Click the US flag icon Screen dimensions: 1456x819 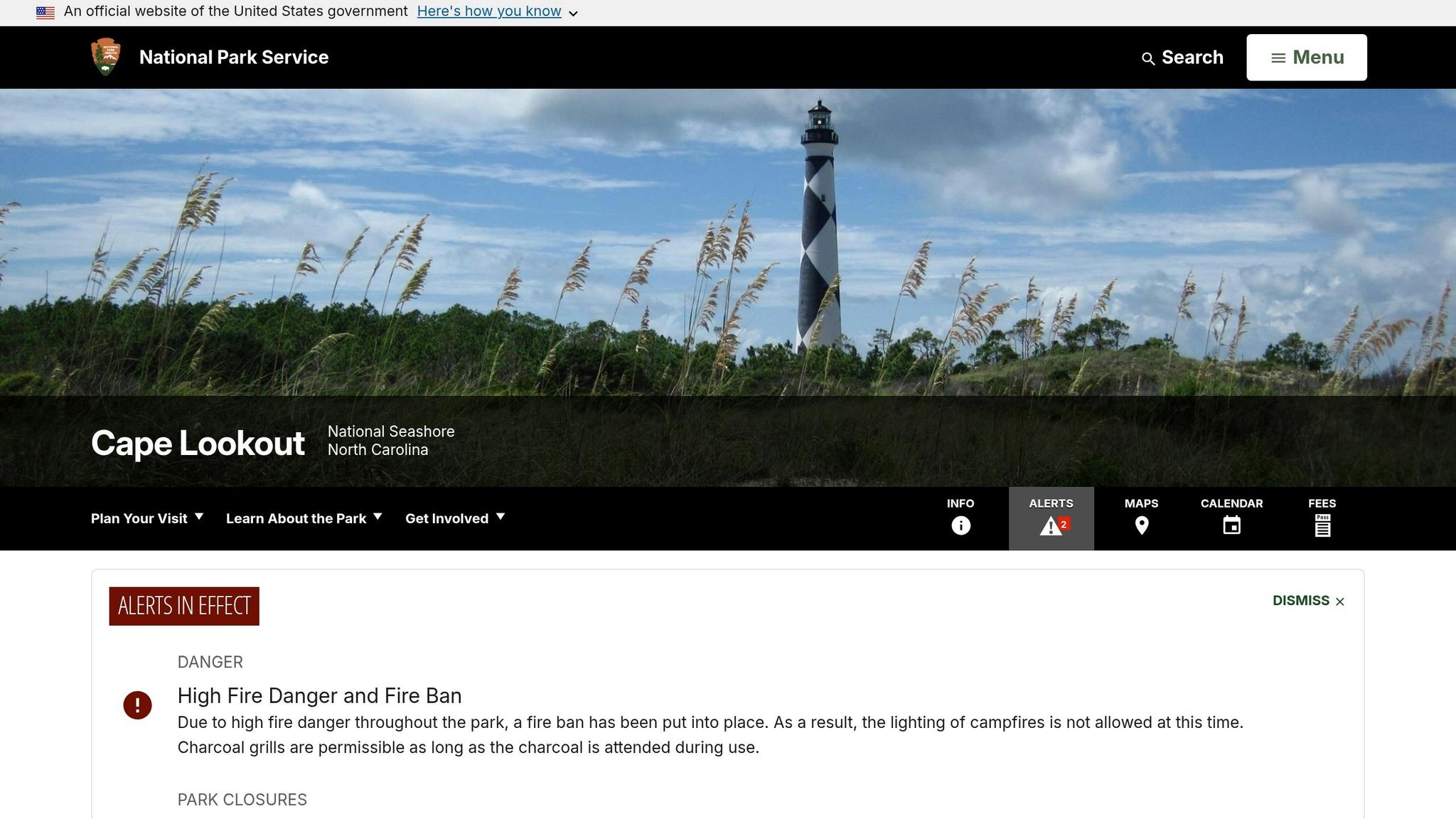45,12
